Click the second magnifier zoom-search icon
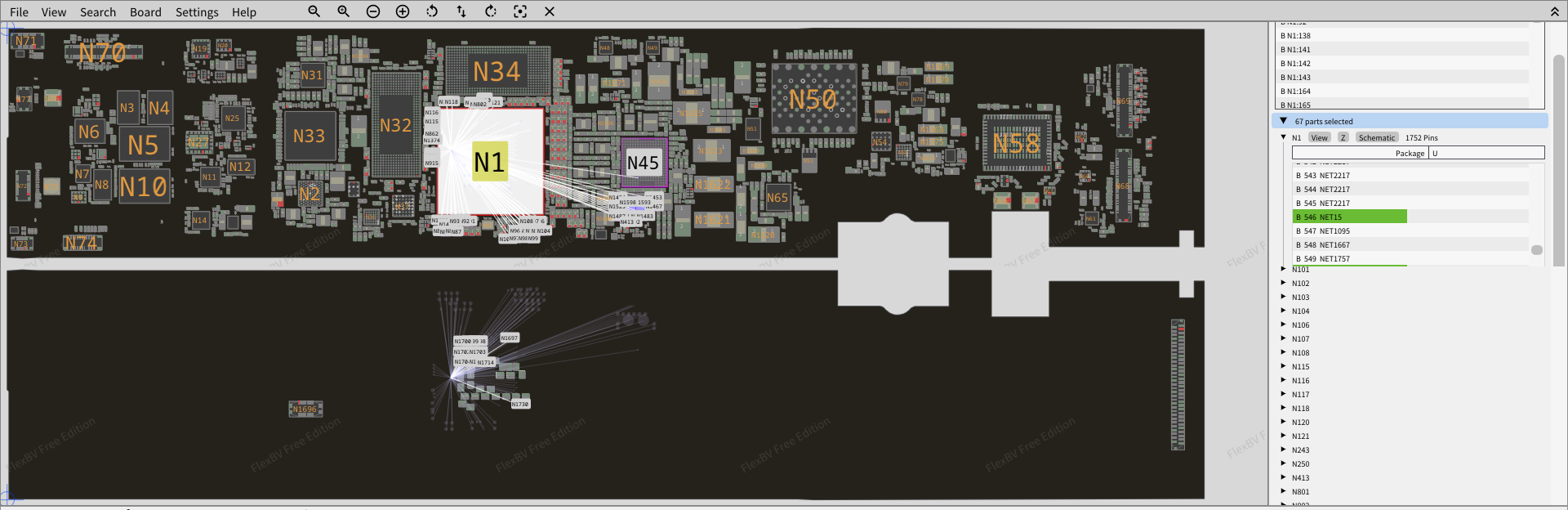This screenshot has width=1568, height=510. click(x=344, y=11)
